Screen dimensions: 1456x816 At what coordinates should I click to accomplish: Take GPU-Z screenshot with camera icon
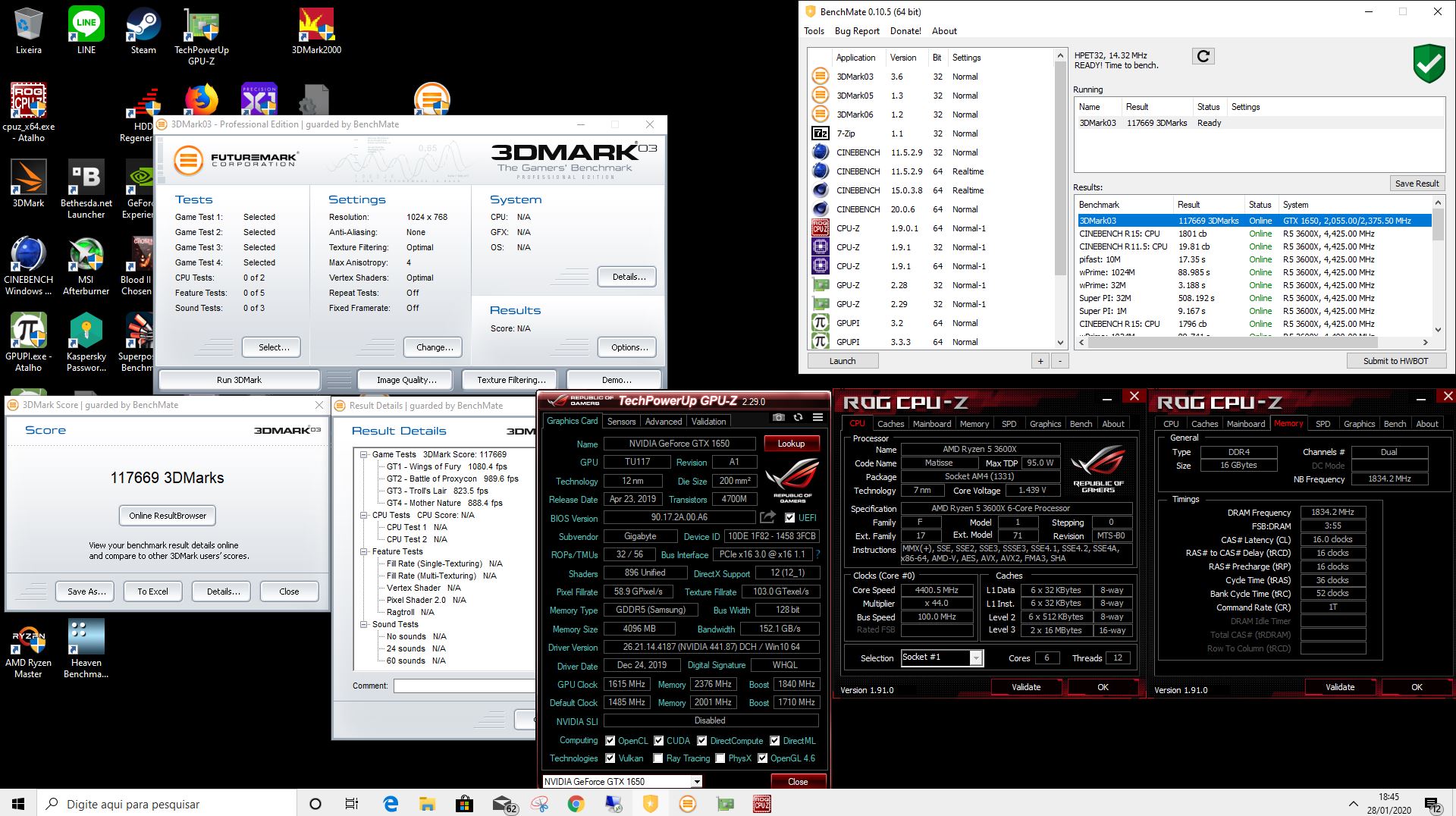pos(779,417)
